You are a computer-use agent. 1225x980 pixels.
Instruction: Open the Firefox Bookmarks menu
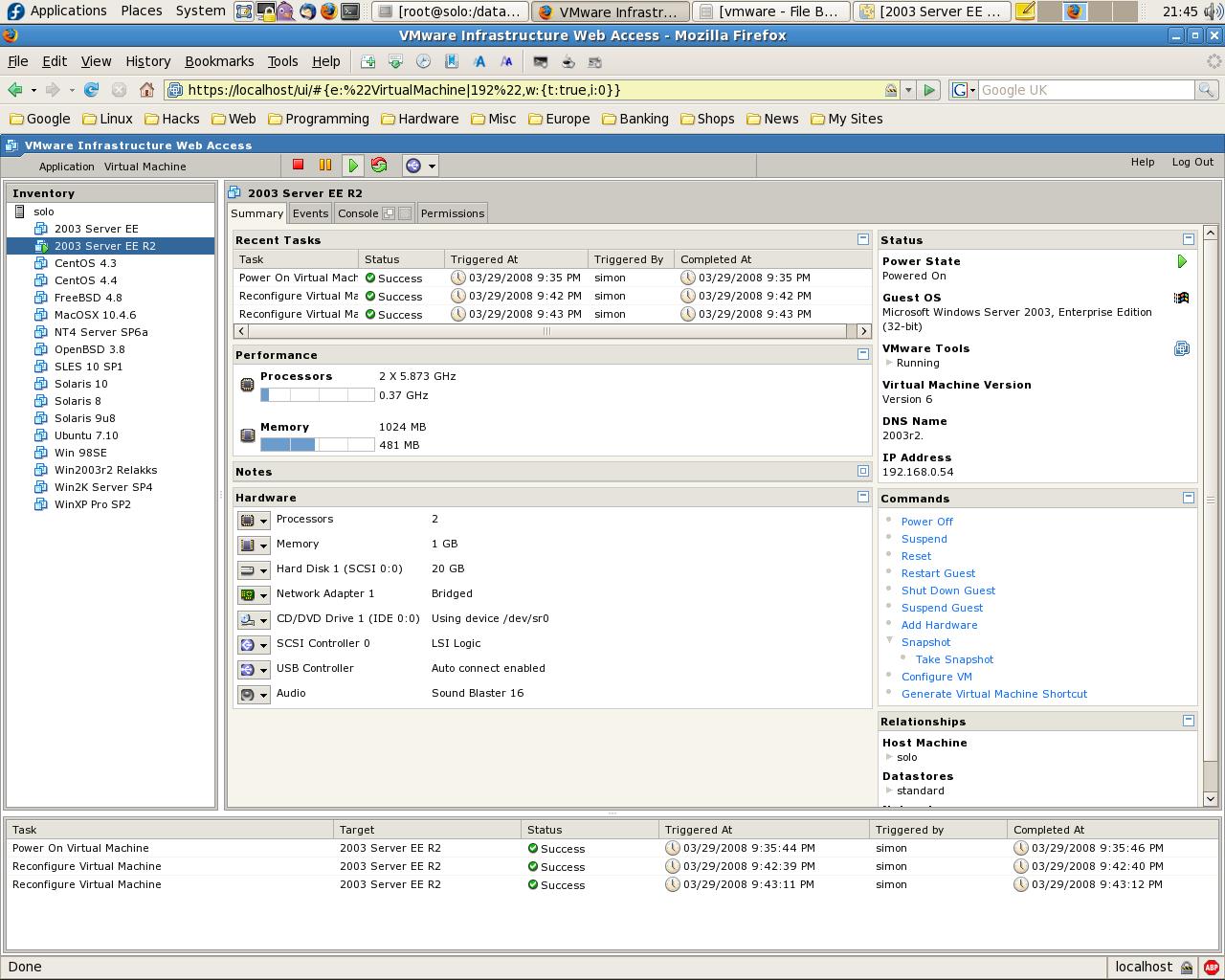point(219,61)
